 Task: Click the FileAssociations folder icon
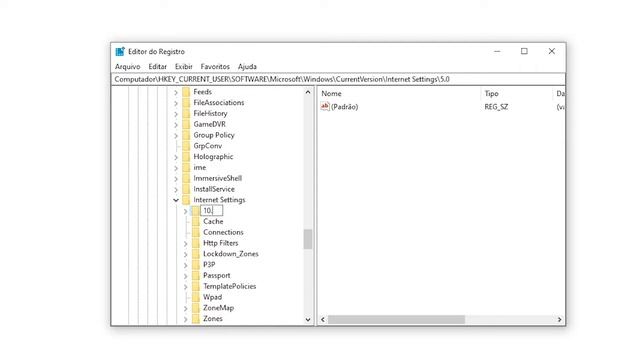click(186, 103)
